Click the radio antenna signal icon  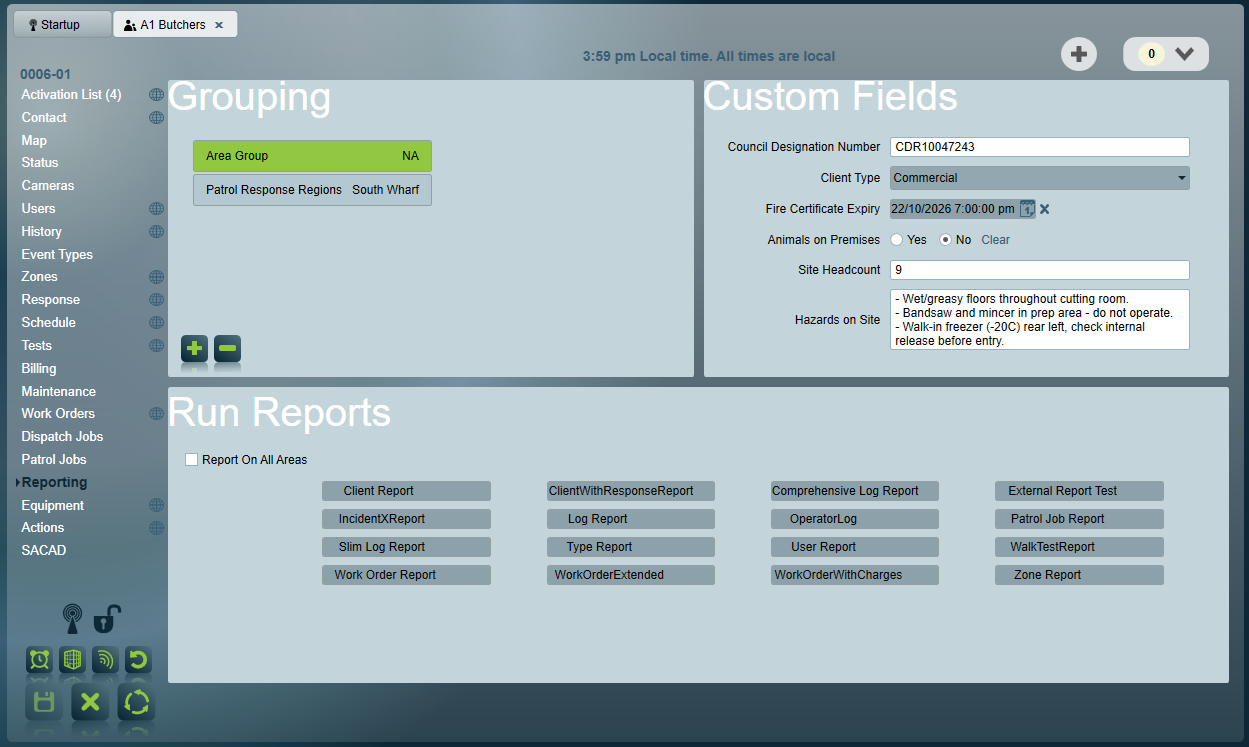(x=72, y=619)
